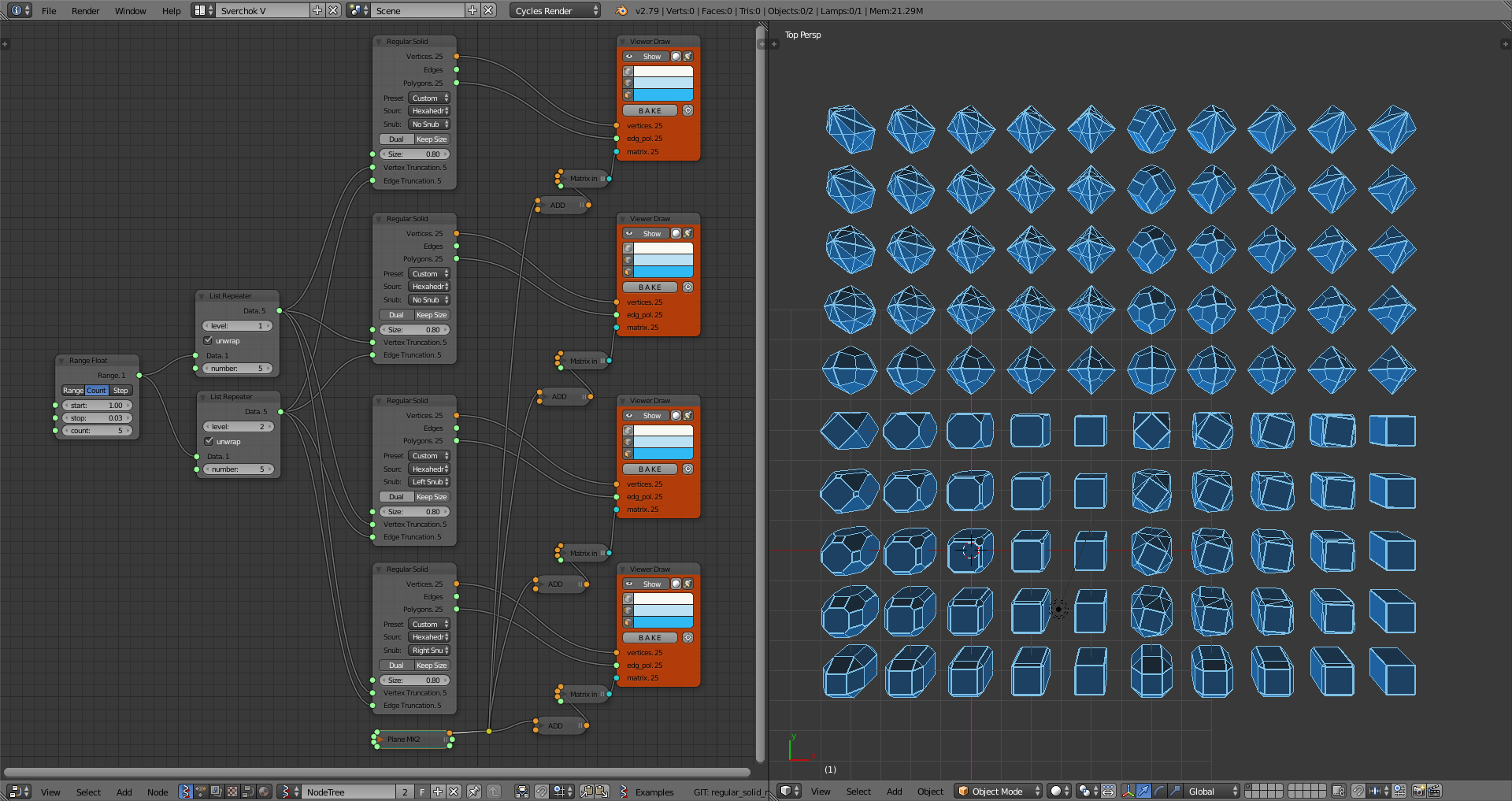Click the copy nodes to clipboard icon
The width and height of the screenshot is (1512, 801).
[x=587, y=792]
